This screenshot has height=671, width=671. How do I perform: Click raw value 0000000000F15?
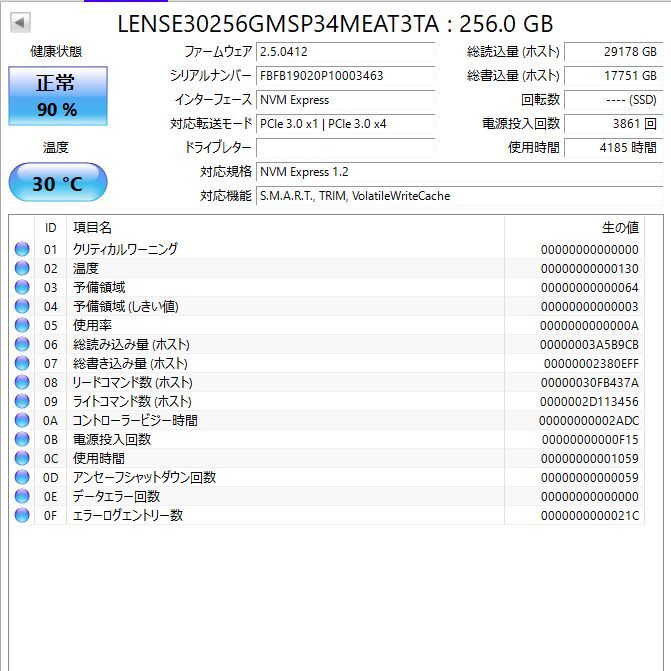pos(590,439)
